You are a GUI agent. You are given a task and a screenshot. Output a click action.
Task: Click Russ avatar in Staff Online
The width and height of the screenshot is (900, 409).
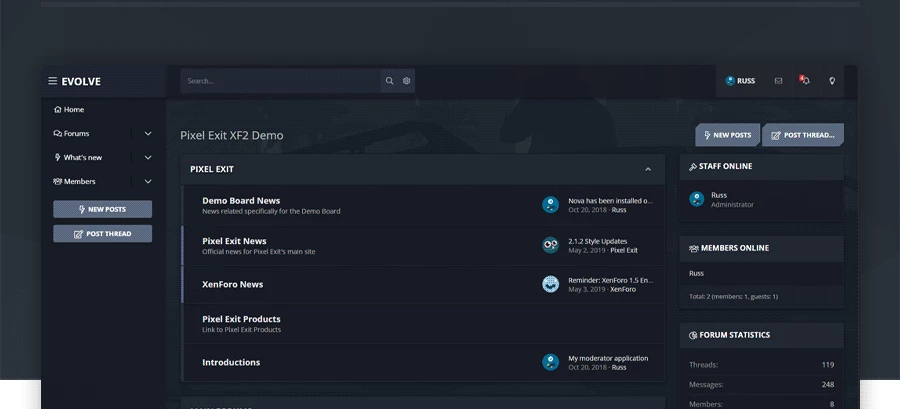click(x=697, y=199)
